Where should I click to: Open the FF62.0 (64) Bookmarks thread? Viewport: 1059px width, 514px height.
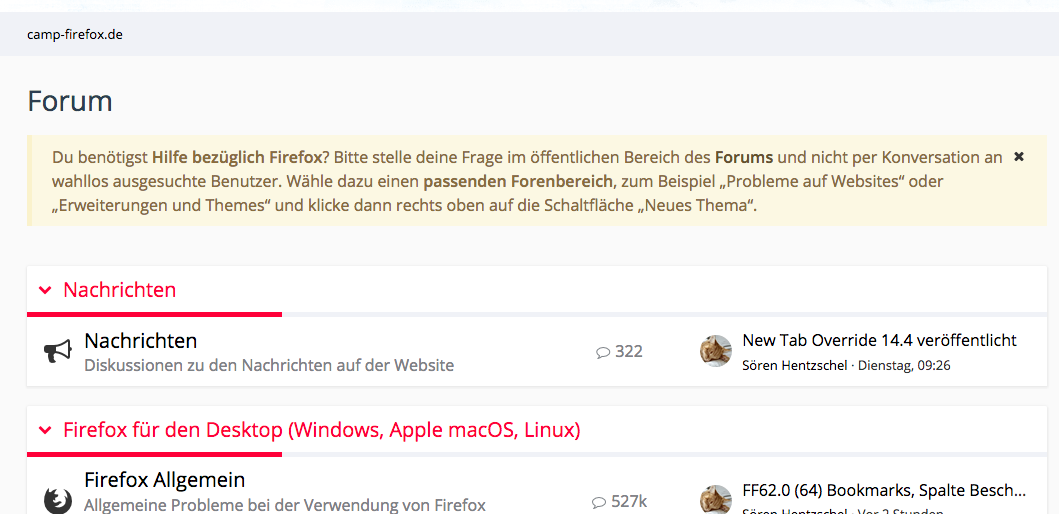(x=884, y=490)
